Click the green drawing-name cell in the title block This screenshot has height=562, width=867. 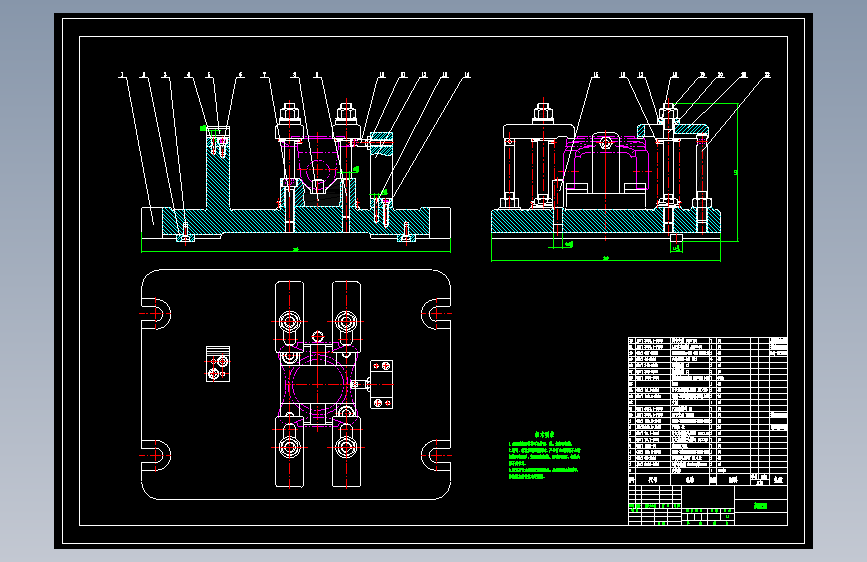(x=761, y=506)
